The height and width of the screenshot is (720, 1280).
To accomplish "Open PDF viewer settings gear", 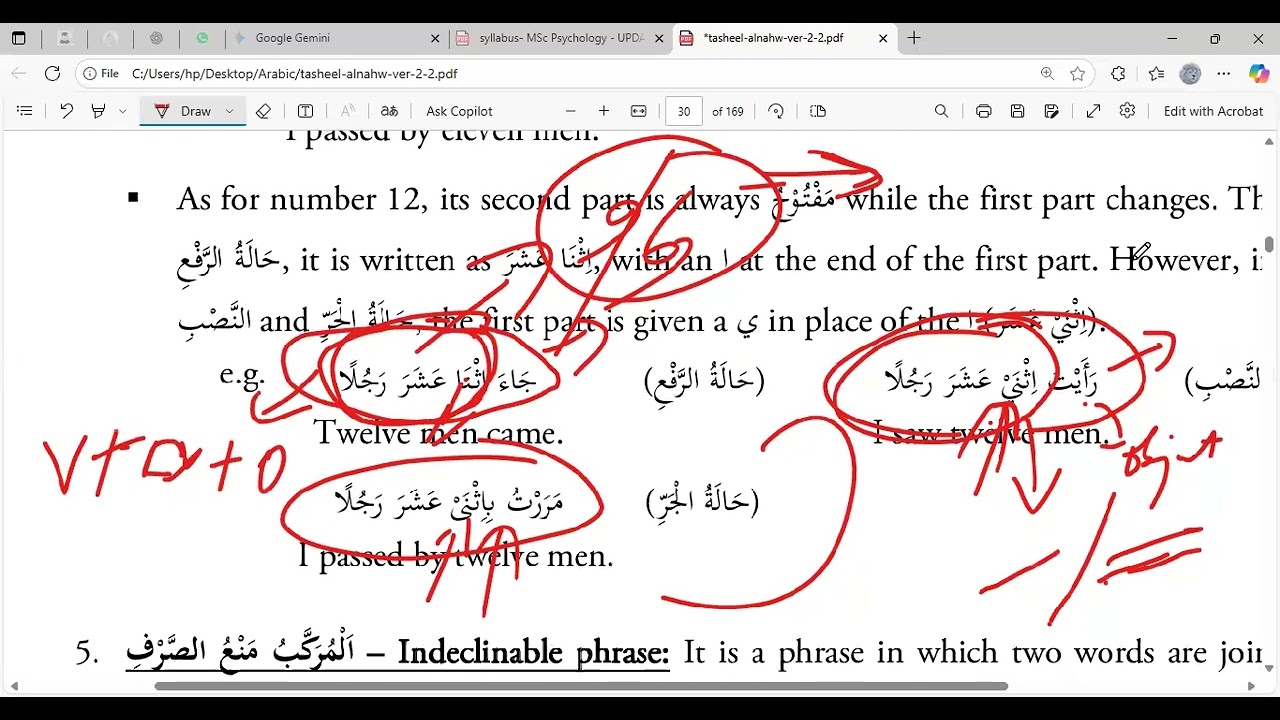I will [x=1128, y=111].
